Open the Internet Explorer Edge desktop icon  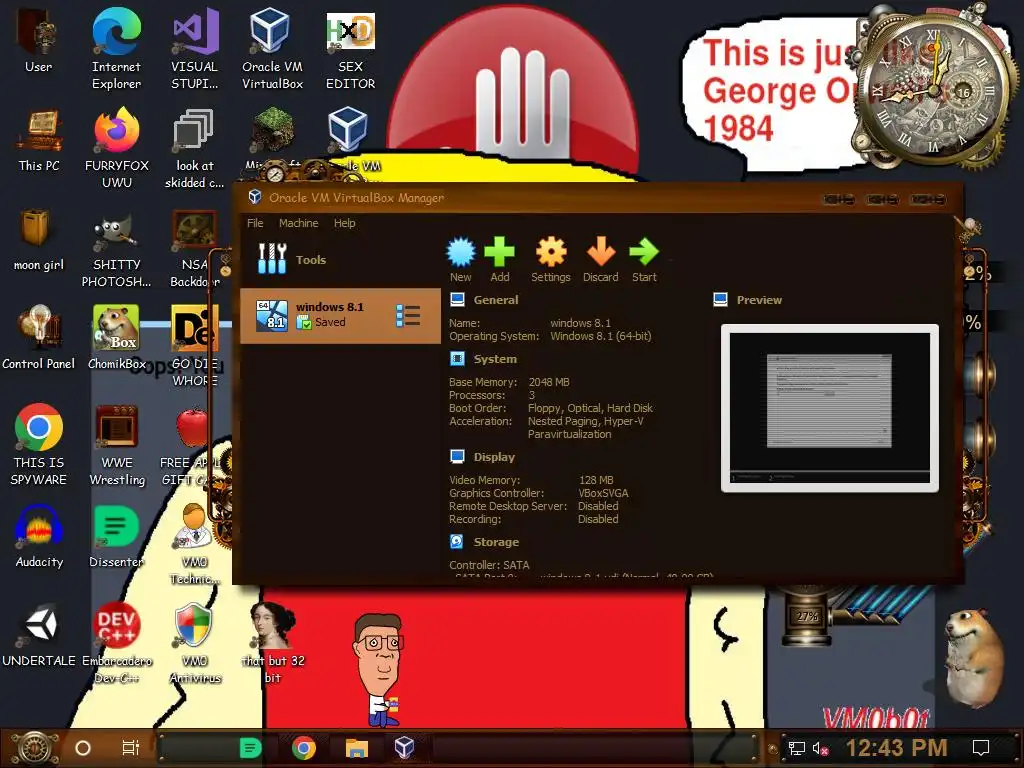point(116,49)
